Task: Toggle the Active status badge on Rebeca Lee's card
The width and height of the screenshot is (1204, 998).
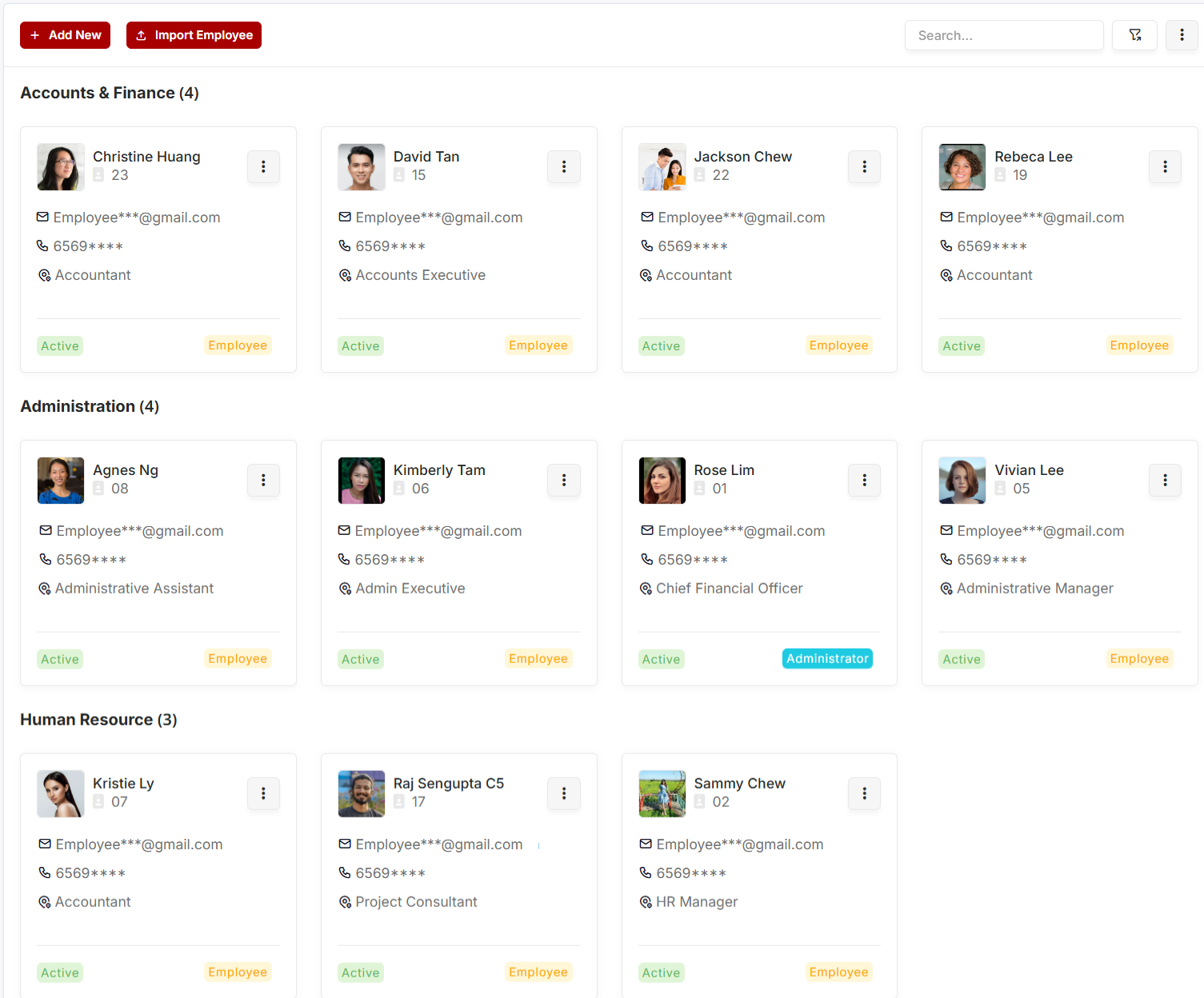Action: click(962, 345)
